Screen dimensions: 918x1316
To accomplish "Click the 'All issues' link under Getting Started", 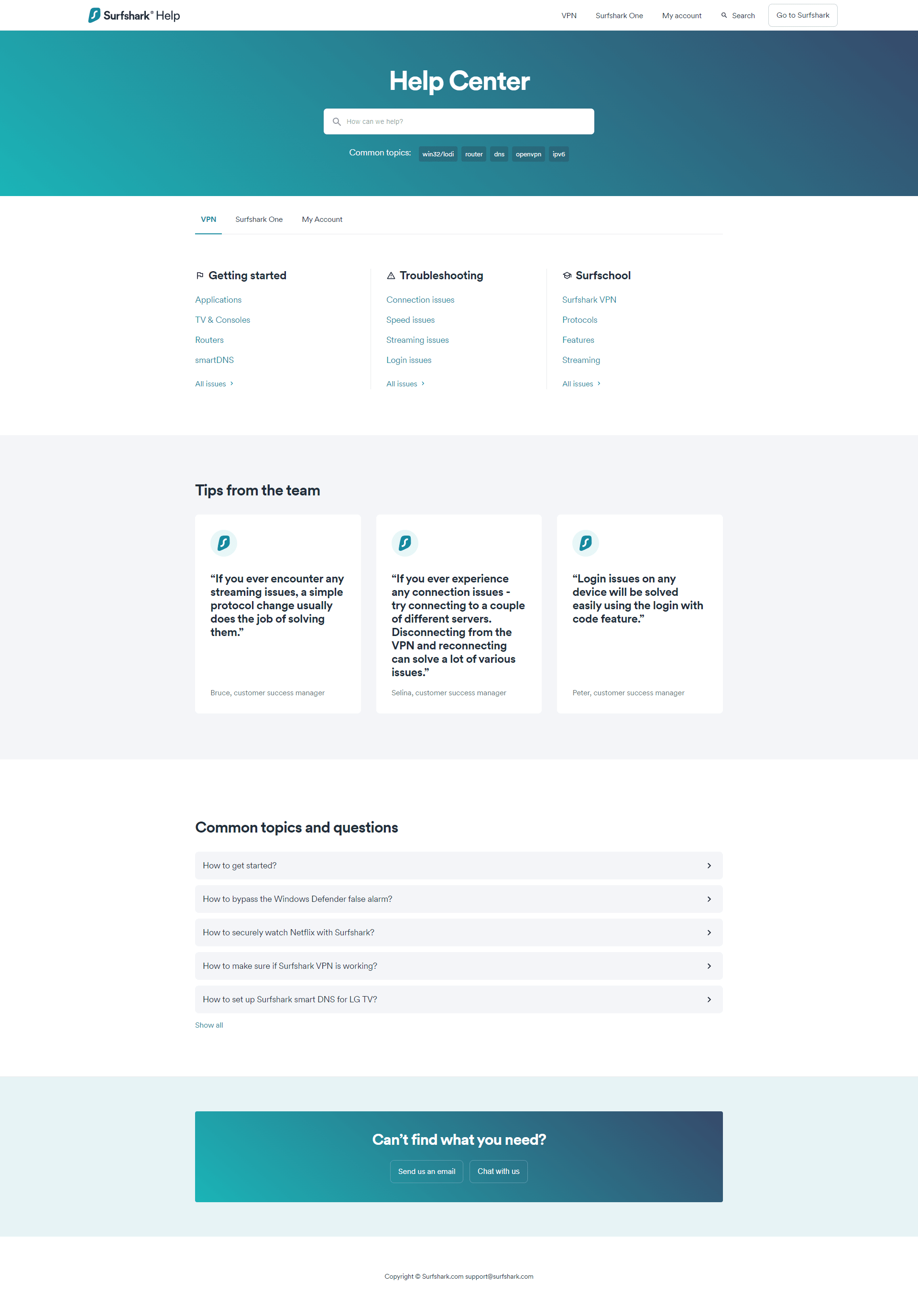I will coord(213,383).
